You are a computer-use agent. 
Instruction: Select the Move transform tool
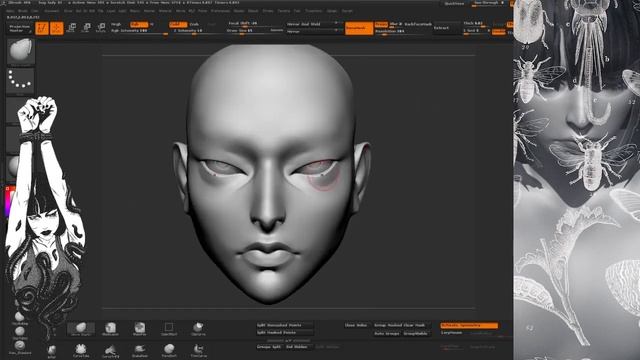tap(71, 28)
